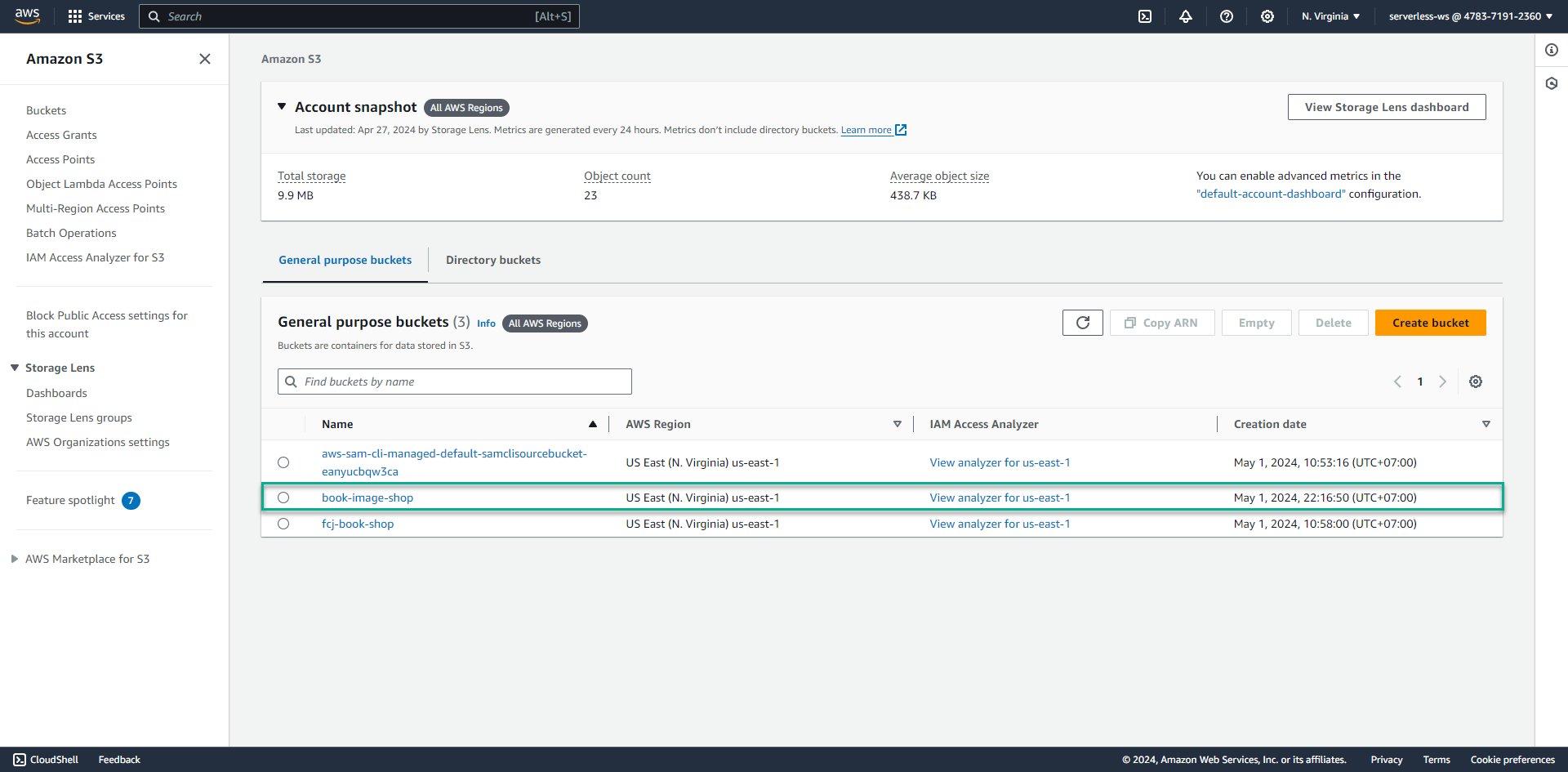
Task: Click the Copy ARN button
Action: (1162, 323)
